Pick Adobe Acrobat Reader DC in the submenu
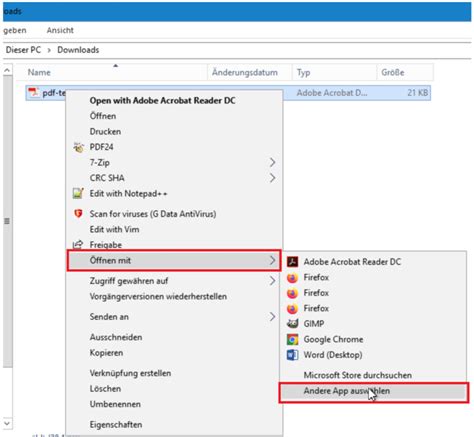The width and height of the screenshot is (474, 437). point(352,262)
